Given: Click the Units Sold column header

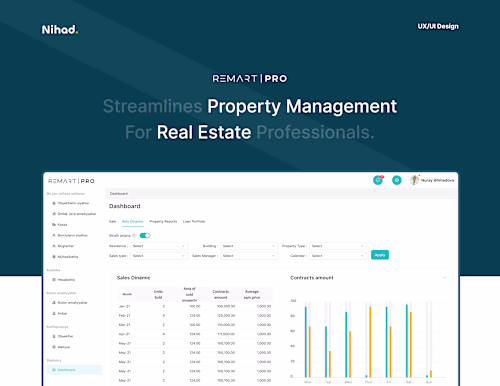Looking at the screenshot, I should click(158, 294).
